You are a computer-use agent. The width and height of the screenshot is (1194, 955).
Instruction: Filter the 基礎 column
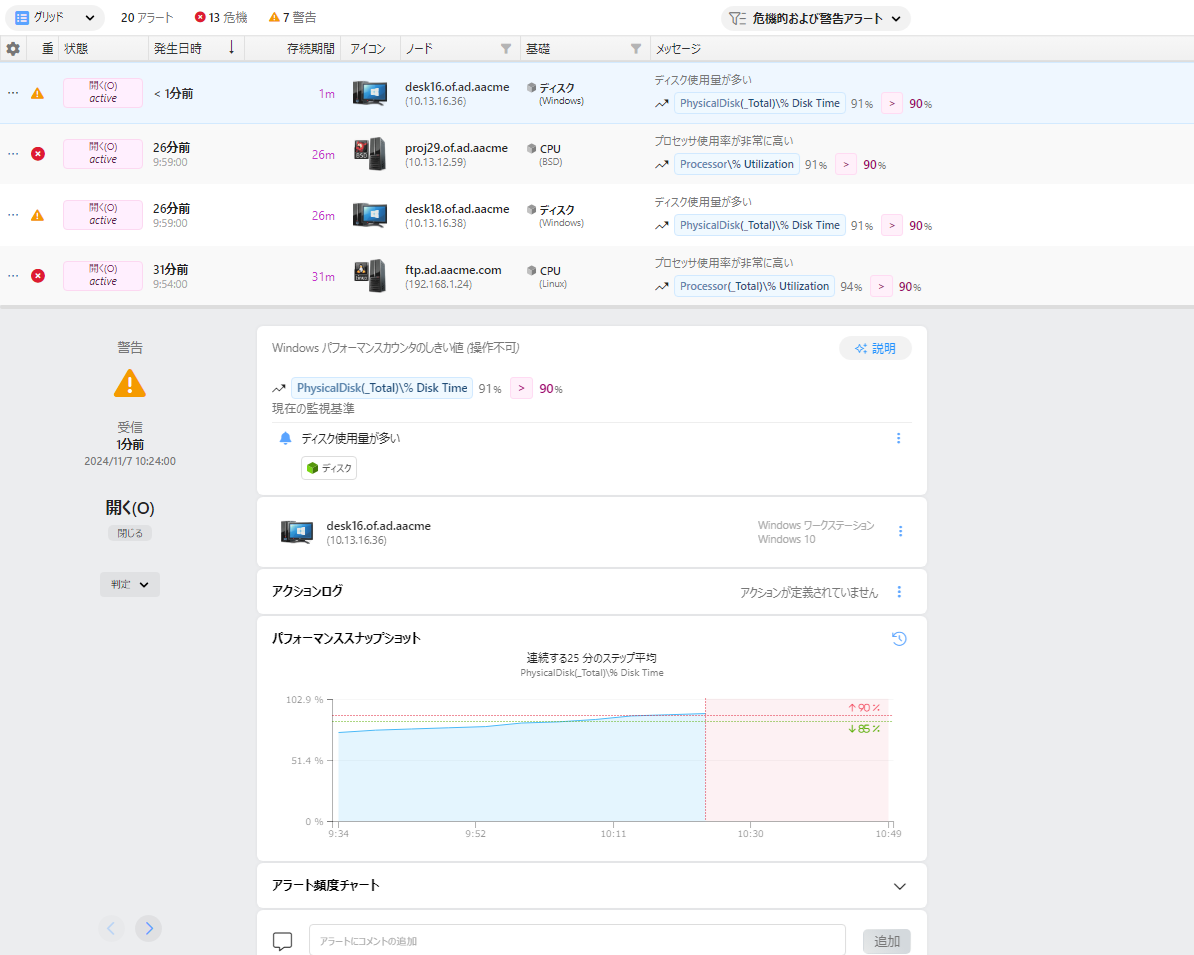[x=636, y=49]
